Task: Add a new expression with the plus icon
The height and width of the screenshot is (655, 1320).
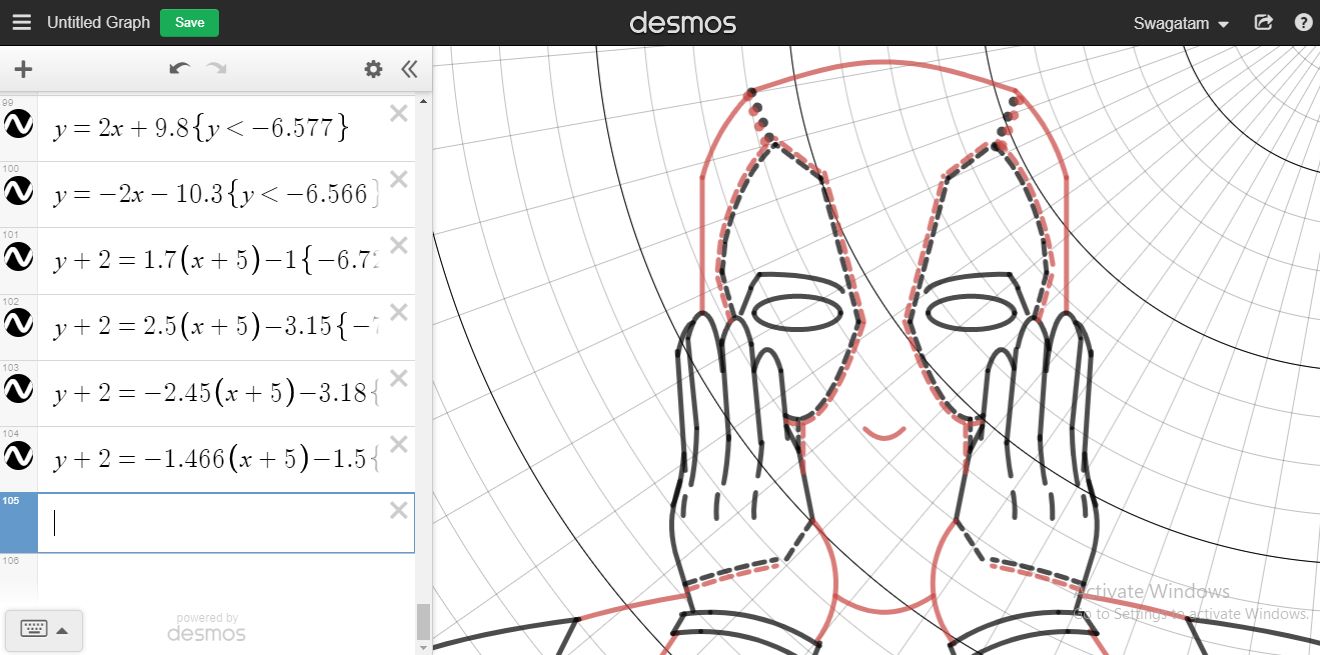Action: [x=22, y=69]
